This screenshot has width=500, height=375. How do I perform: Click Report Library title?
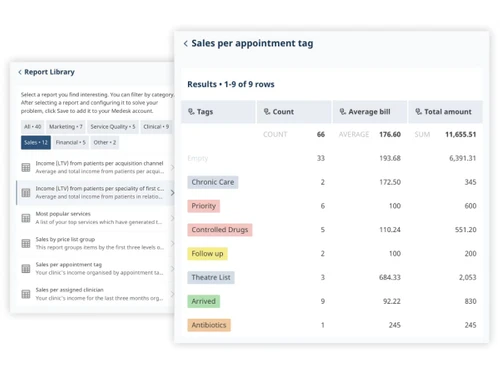[x=49, y=72]
